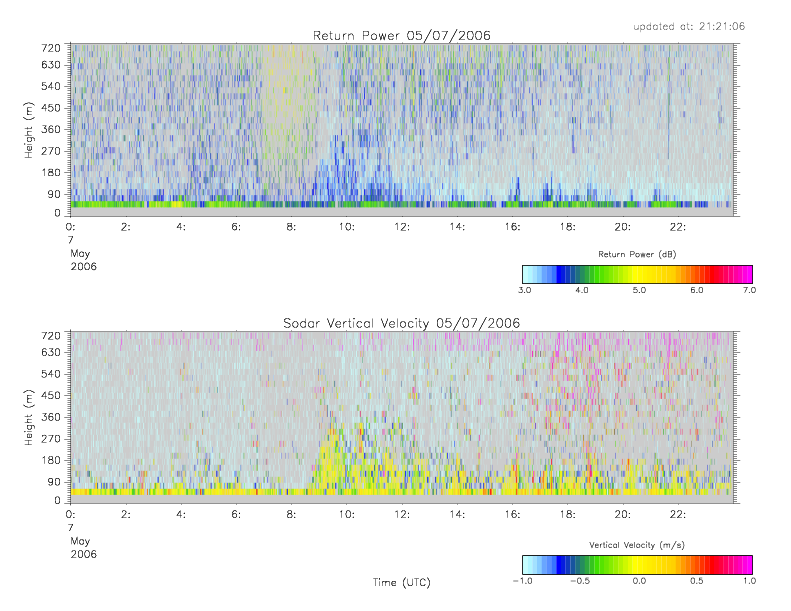Click the 10: time tick under Return Power plot
The height and width of the screenshot is (611, 791).
[x=347, y=227]
